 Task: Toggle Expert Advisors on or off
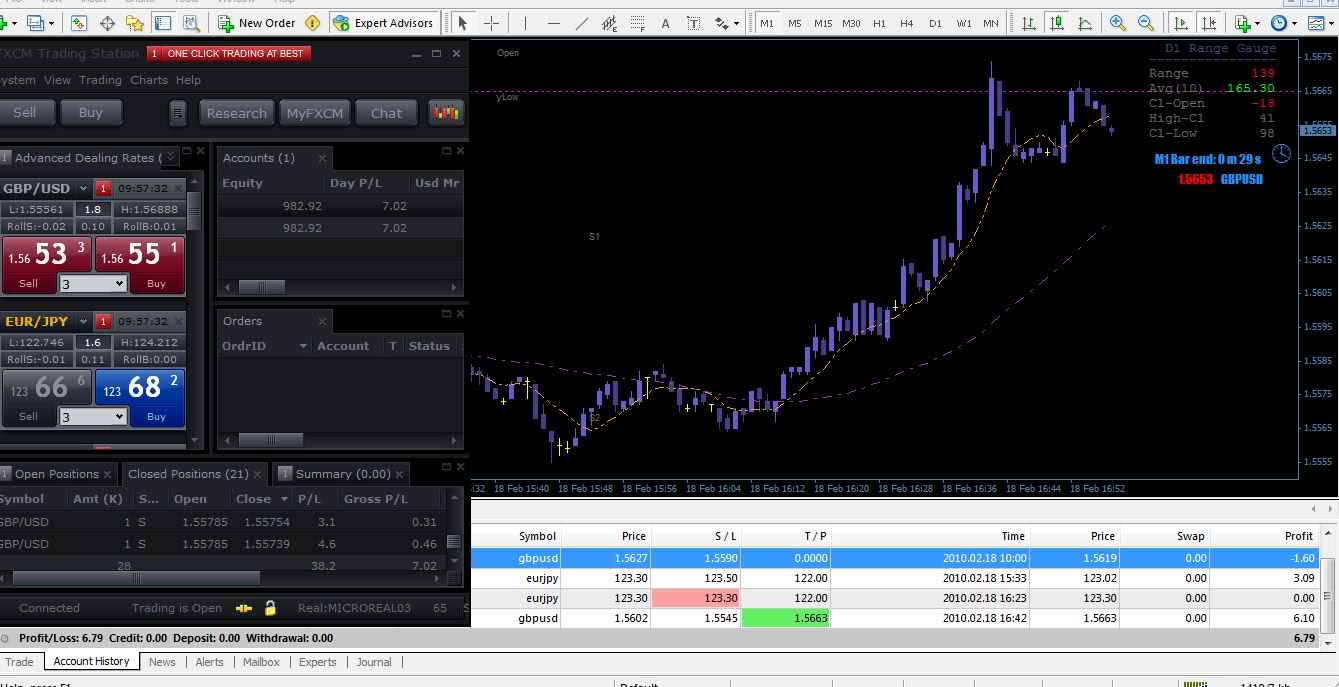(384, 23)
